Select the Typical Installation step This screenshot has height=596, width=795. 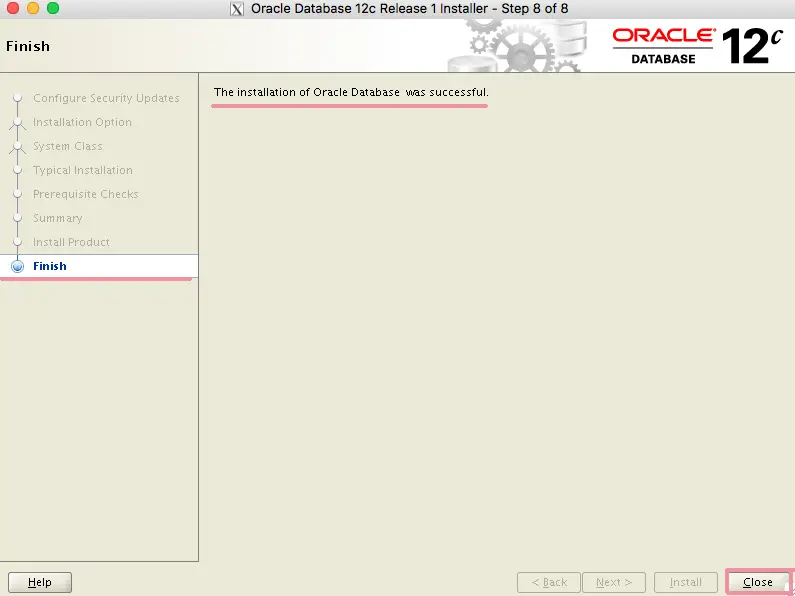coord(83,170)
